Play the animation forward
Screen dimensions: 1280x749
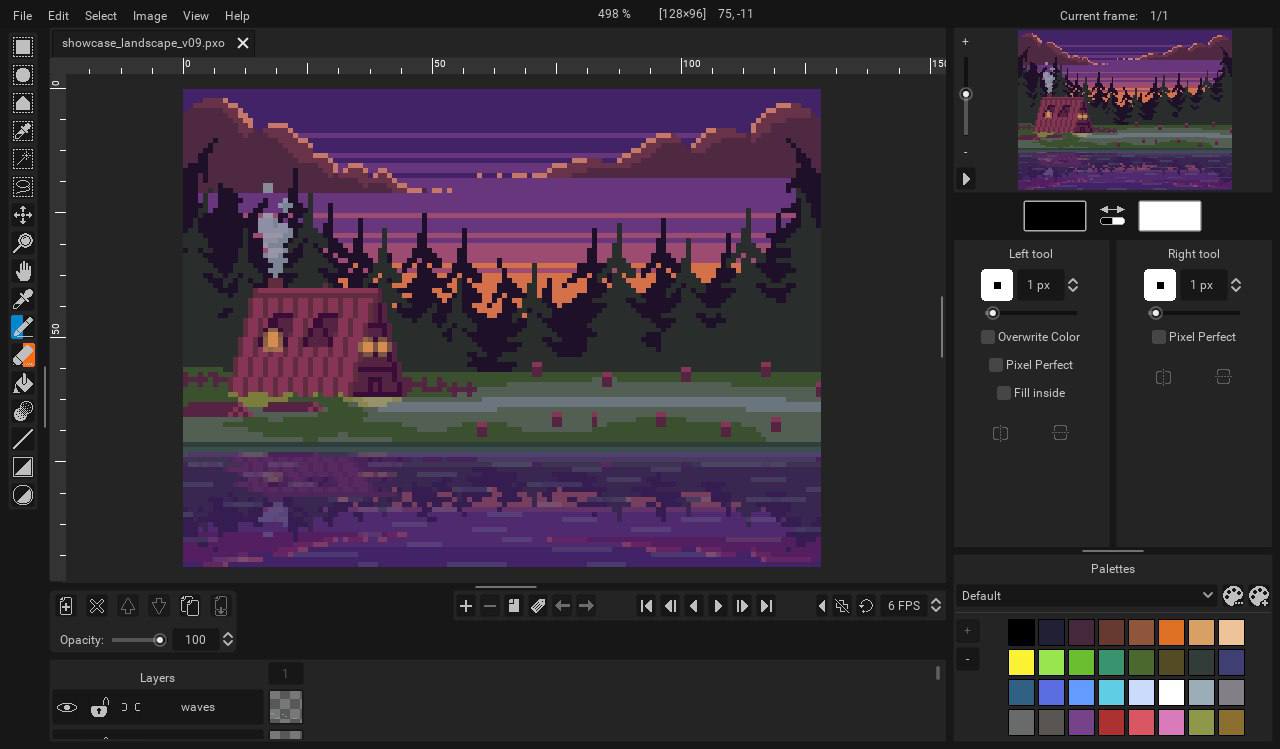718,606
